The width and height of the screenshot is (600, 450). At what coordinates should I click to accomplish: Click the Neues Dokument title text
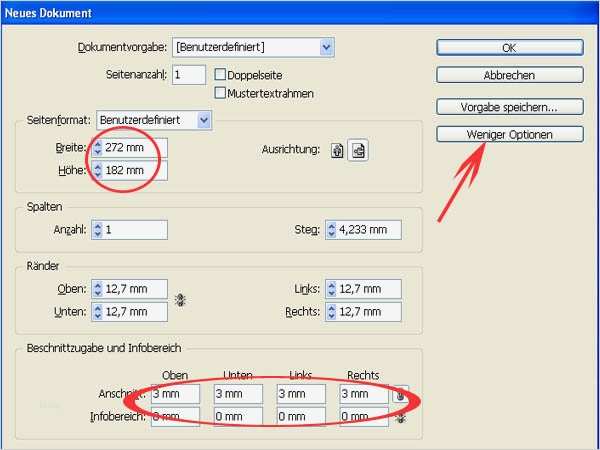(x=48, y=13)
